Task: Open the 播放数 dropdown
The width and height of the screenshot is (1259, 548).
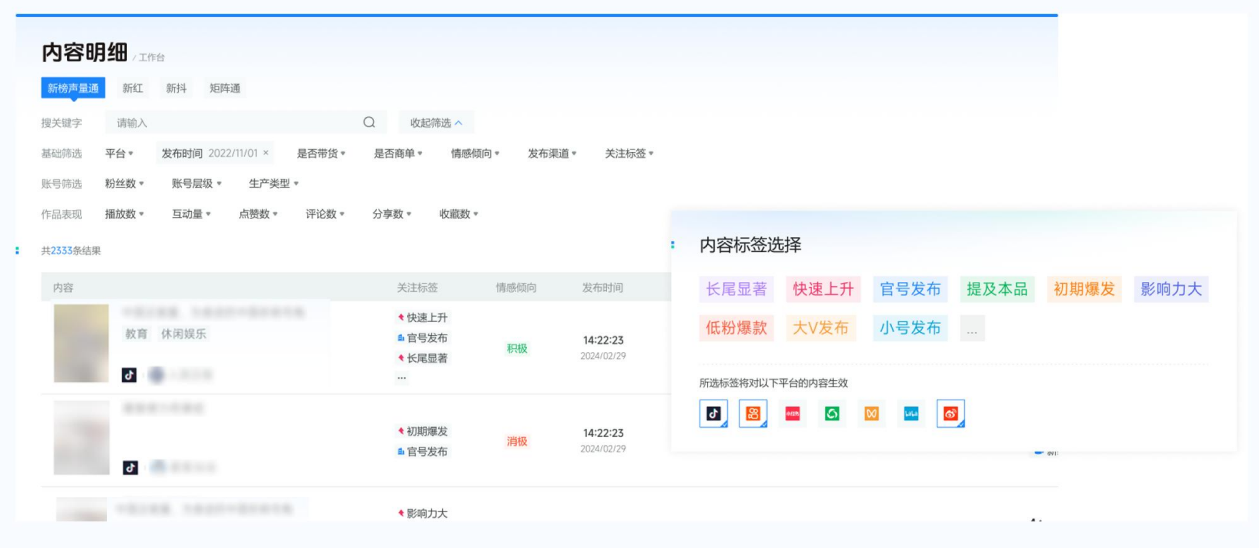Action: [125, 214]
